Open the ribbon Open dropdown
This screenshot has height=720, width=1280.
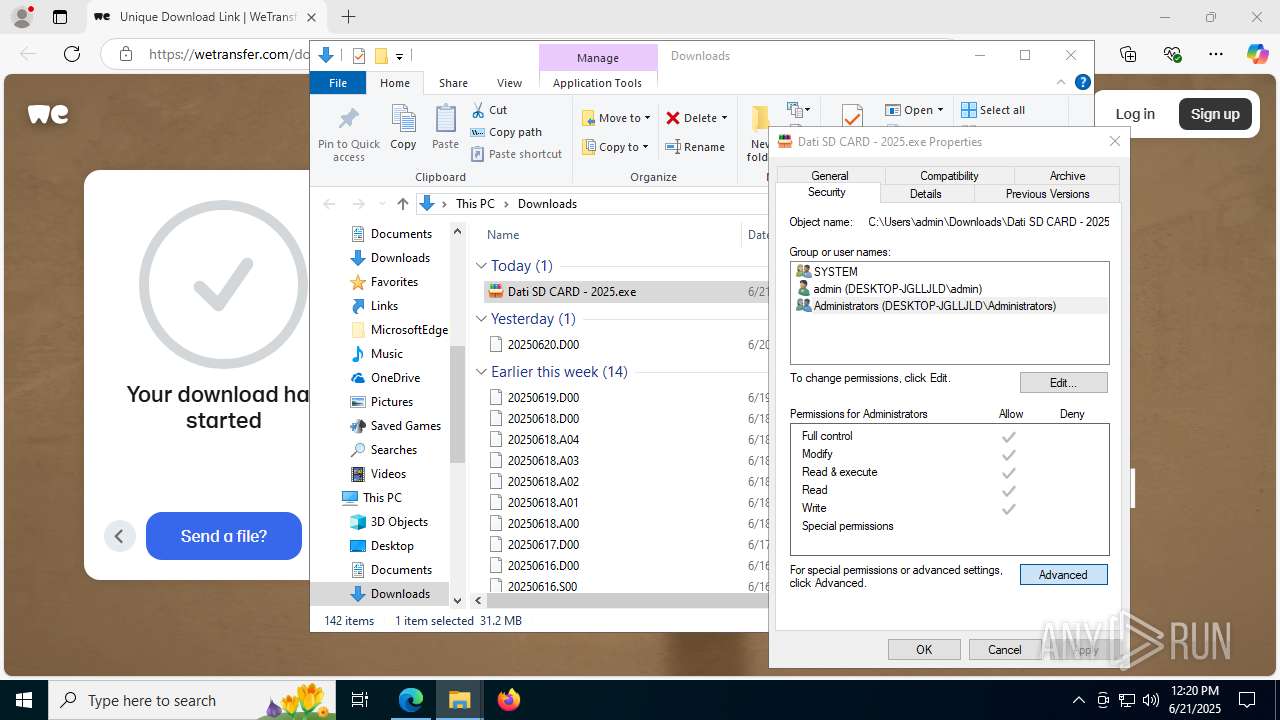point(916,110)
